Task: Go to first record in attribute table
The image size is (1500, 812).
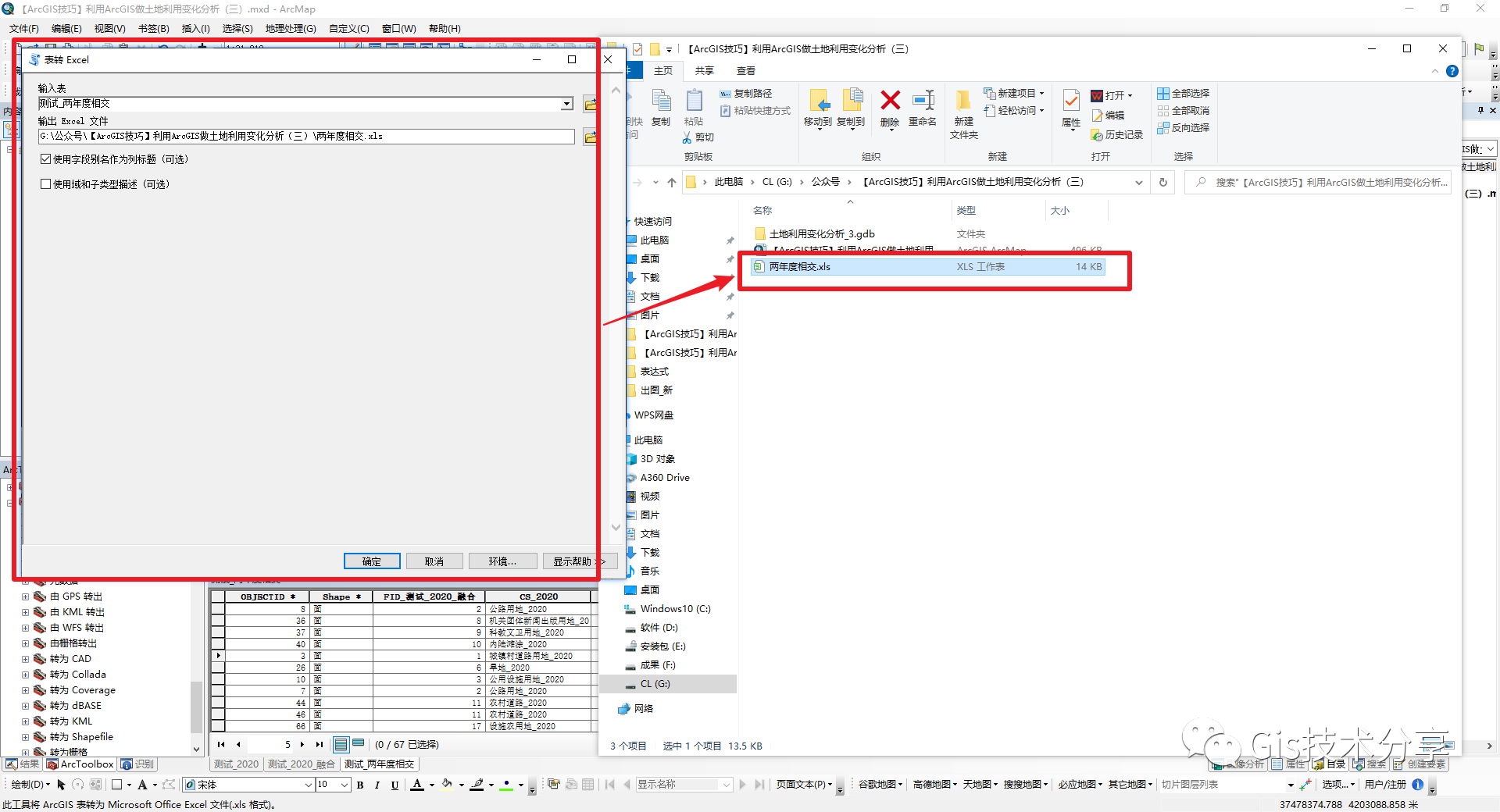Action: pyautogui.click(x=221, y=744)
